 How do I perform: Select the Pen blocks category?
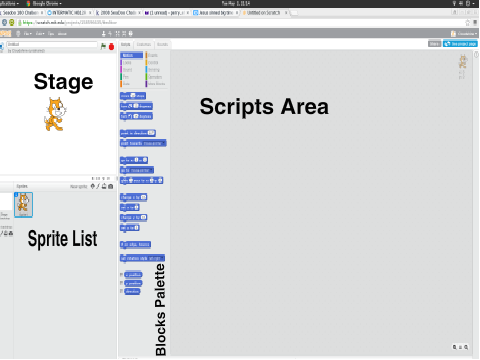coord(131,77)
